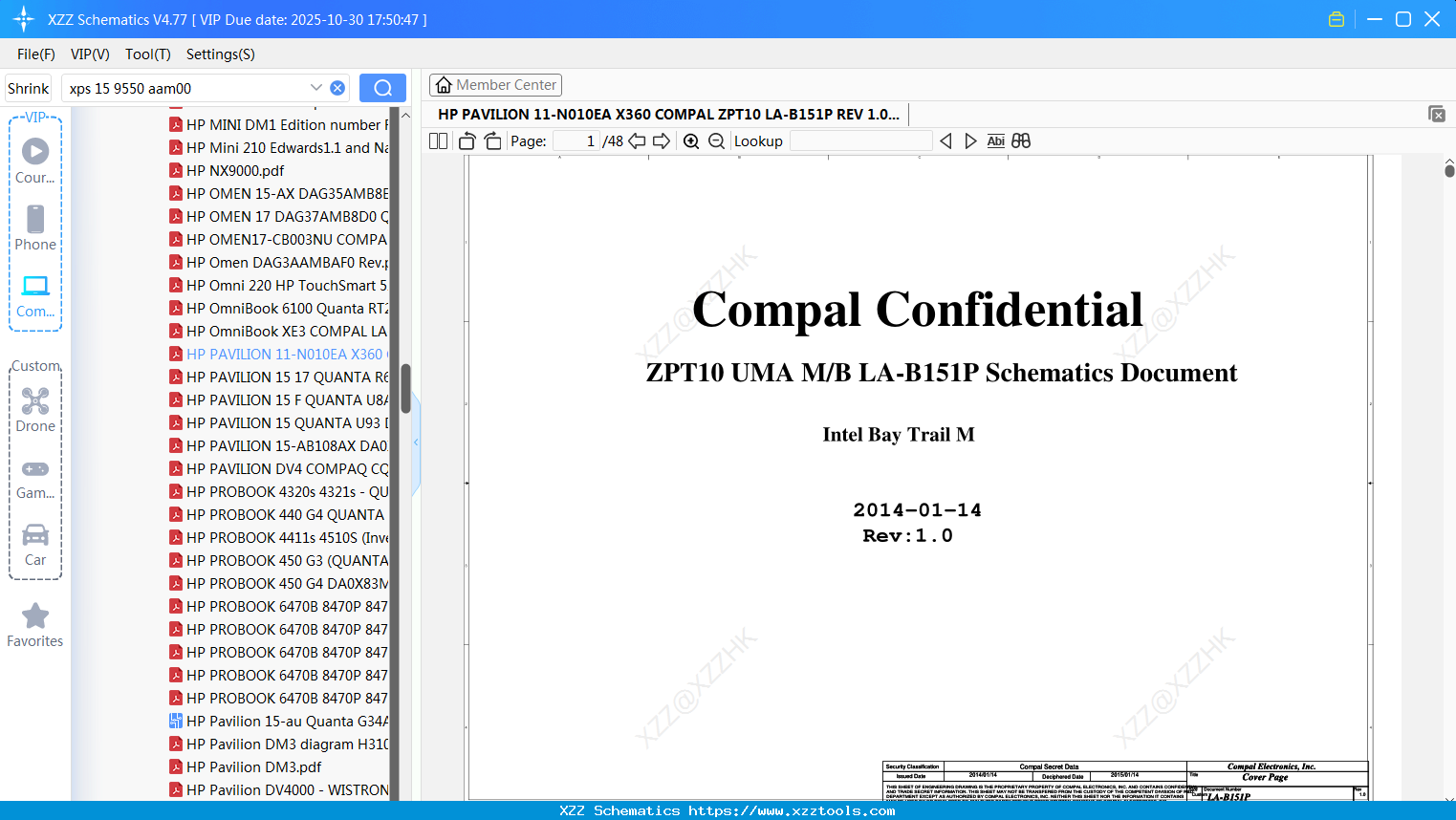Screen dimensions: 1456x820
Task: Open HP OmniBook XE3 COMPAL file
Action: click(279, 331)
